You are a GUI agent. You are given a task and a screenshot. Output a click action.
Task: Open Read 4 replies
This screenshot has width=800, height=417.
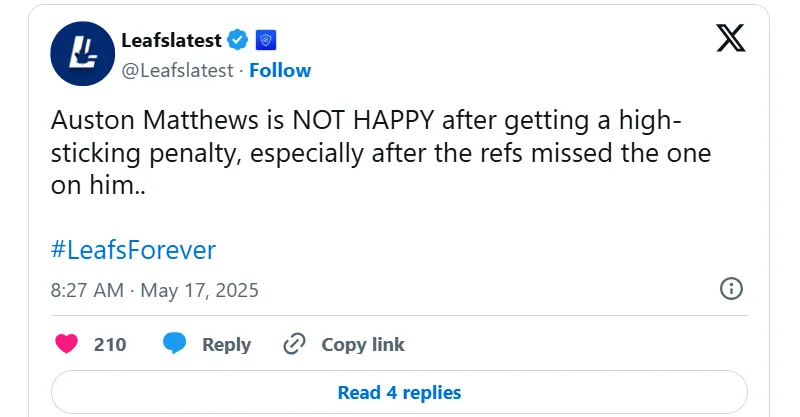pyautogui.click(x=399, y=393)
